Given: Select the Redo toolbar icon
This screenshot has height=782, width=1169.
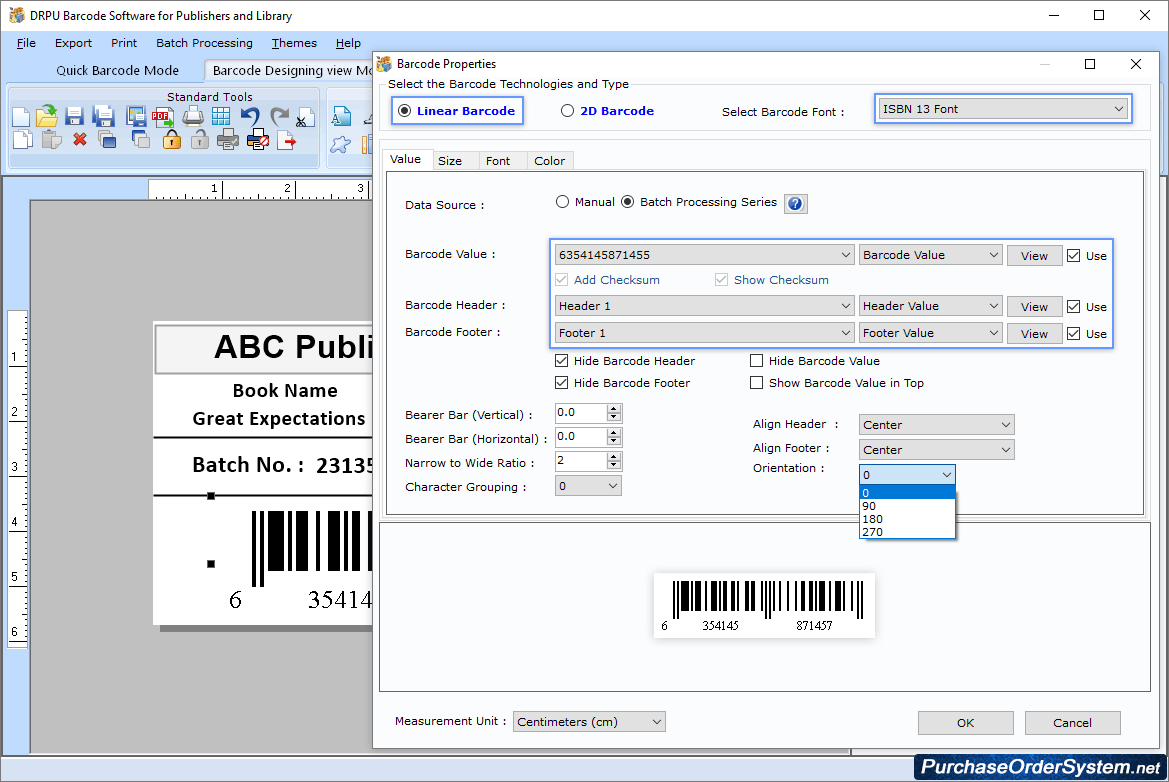Looking at the screenshot, I should point(278,115).
